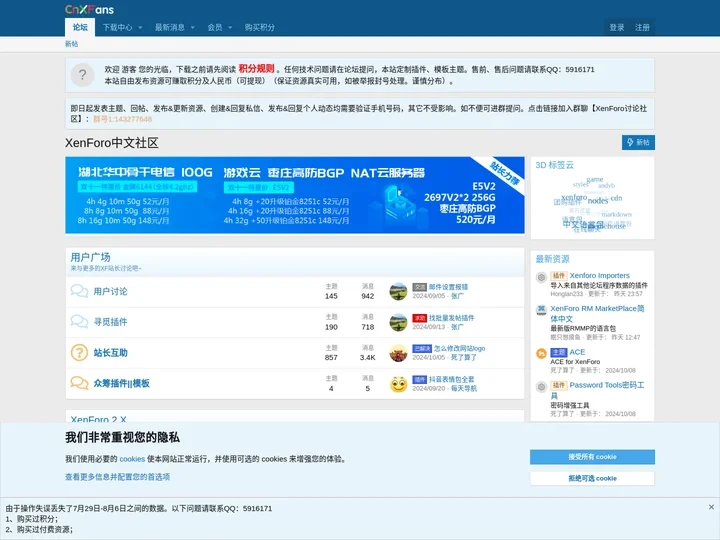Open the 众筹插件||模板 forum
The width and height of the screenshot is (720, 540).
[x=121, y=383]
